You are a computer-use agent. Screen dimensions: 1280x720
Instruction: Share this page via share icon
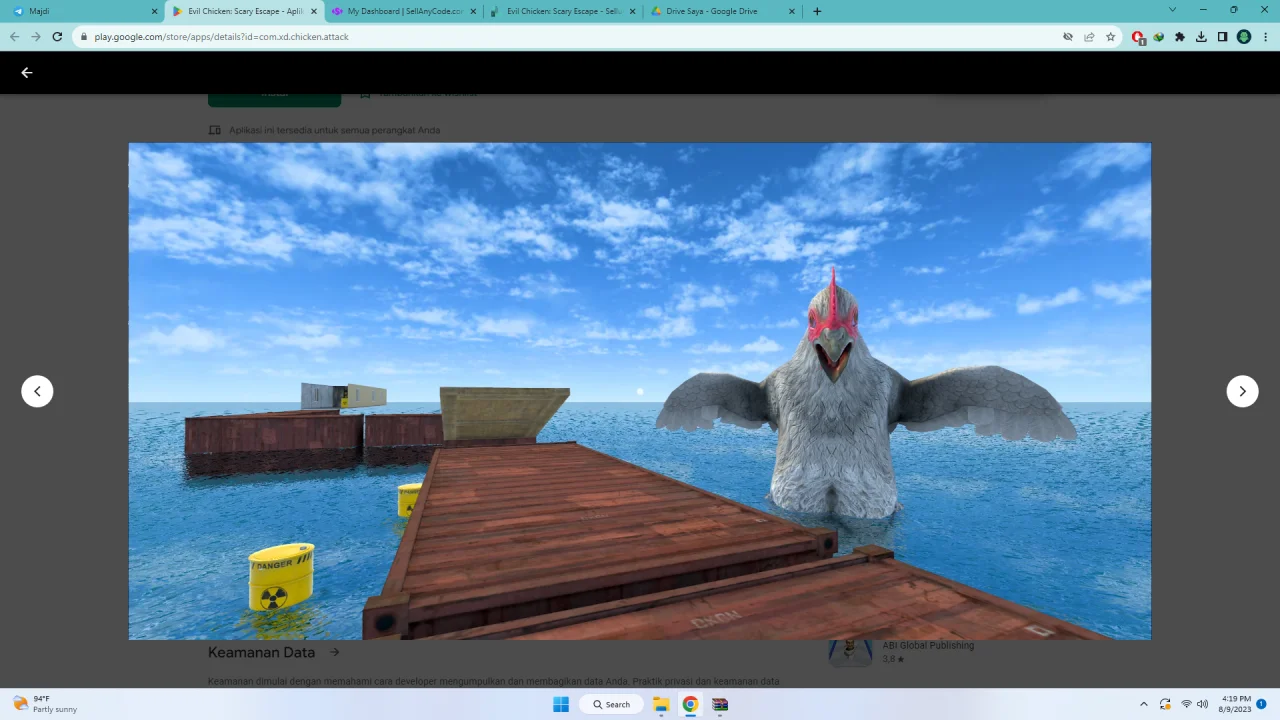tap(1089, 37)
